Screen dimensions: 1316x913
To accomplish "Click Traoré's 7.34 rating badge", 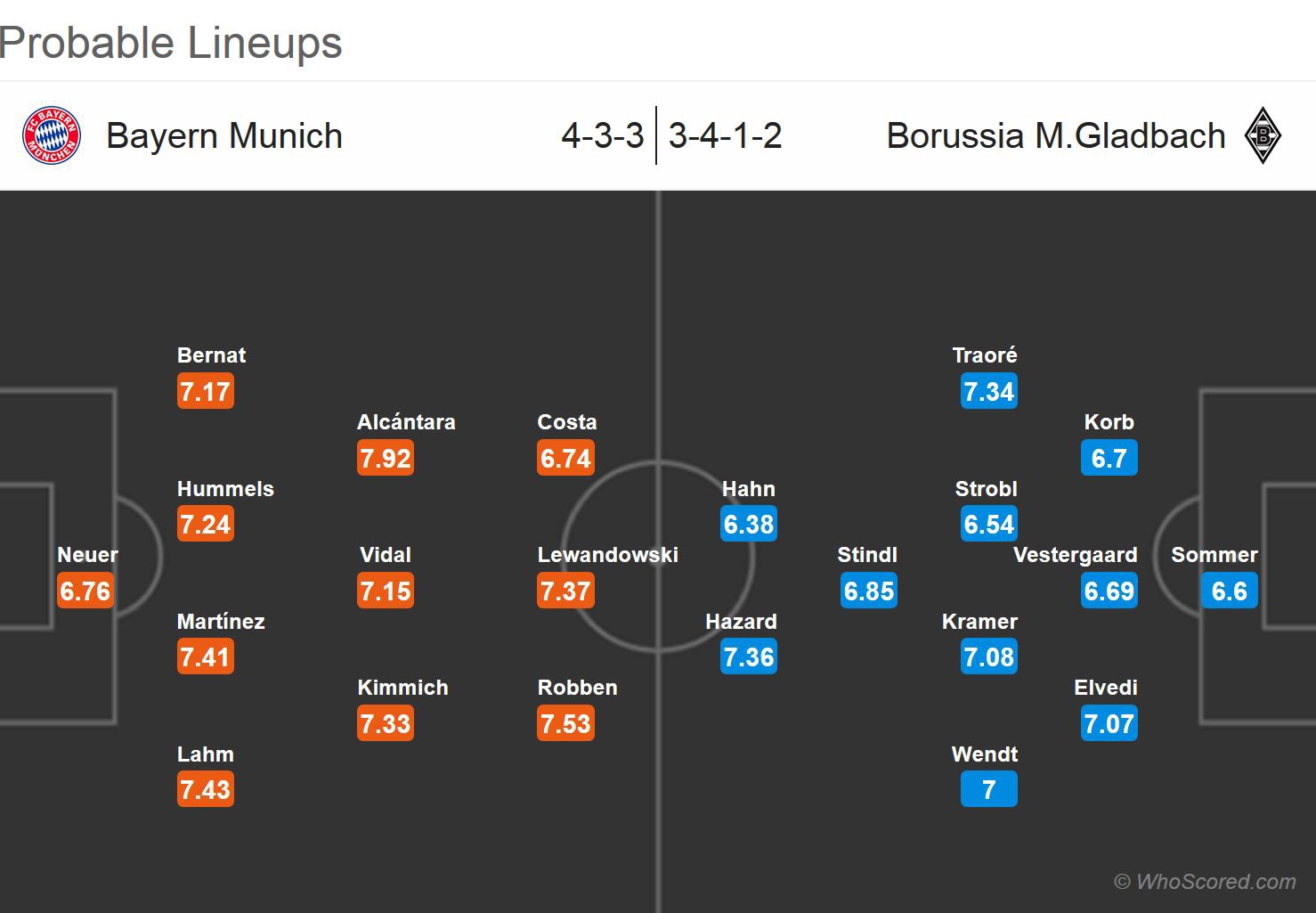I will coord(988,391).
